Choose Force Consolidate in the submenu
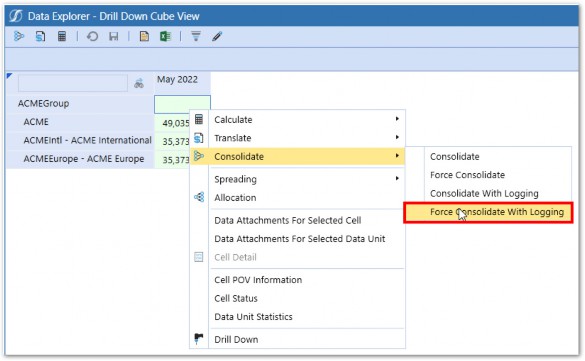The image size is (585, 361). point(488,175)
